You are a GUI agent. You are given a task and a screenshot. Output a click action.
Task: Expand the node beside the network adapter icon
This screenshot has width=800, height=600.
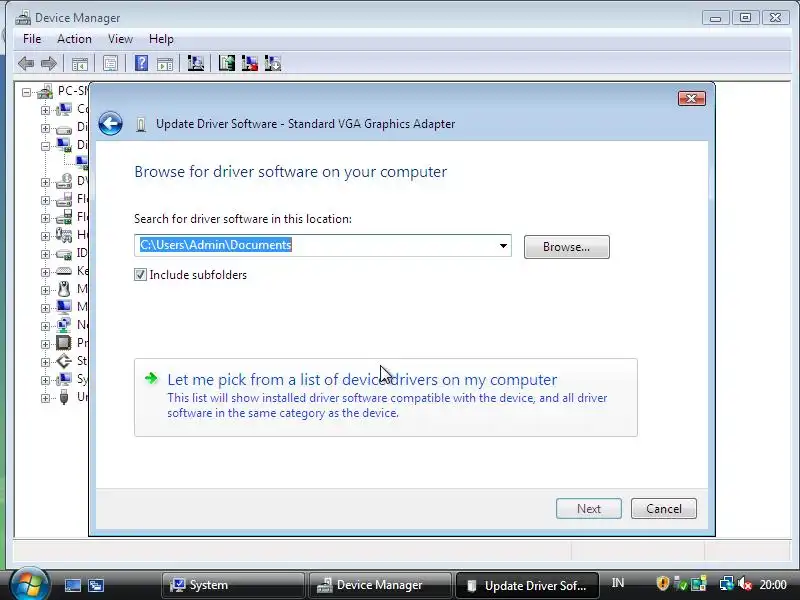pyautogui.click(x=45, y=326)
